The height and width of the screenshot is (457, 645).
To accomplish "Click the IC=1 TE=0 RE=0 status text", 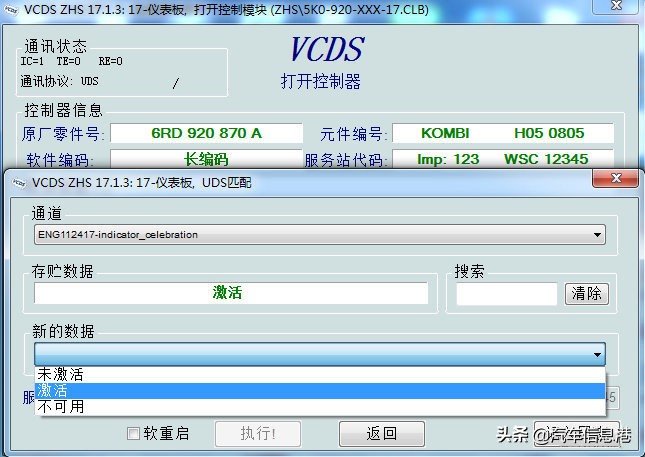I will tap(72, 61).
